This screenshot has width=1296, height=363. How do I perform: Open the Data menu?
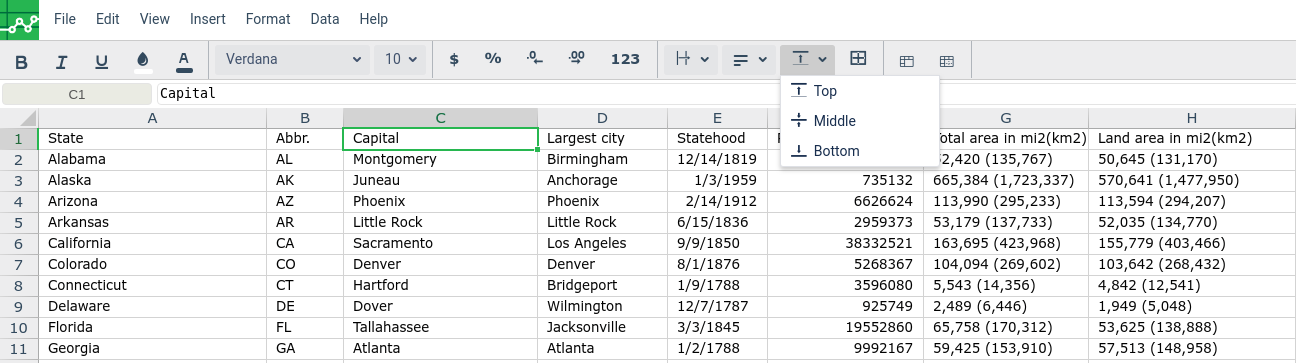pos(325,19)
